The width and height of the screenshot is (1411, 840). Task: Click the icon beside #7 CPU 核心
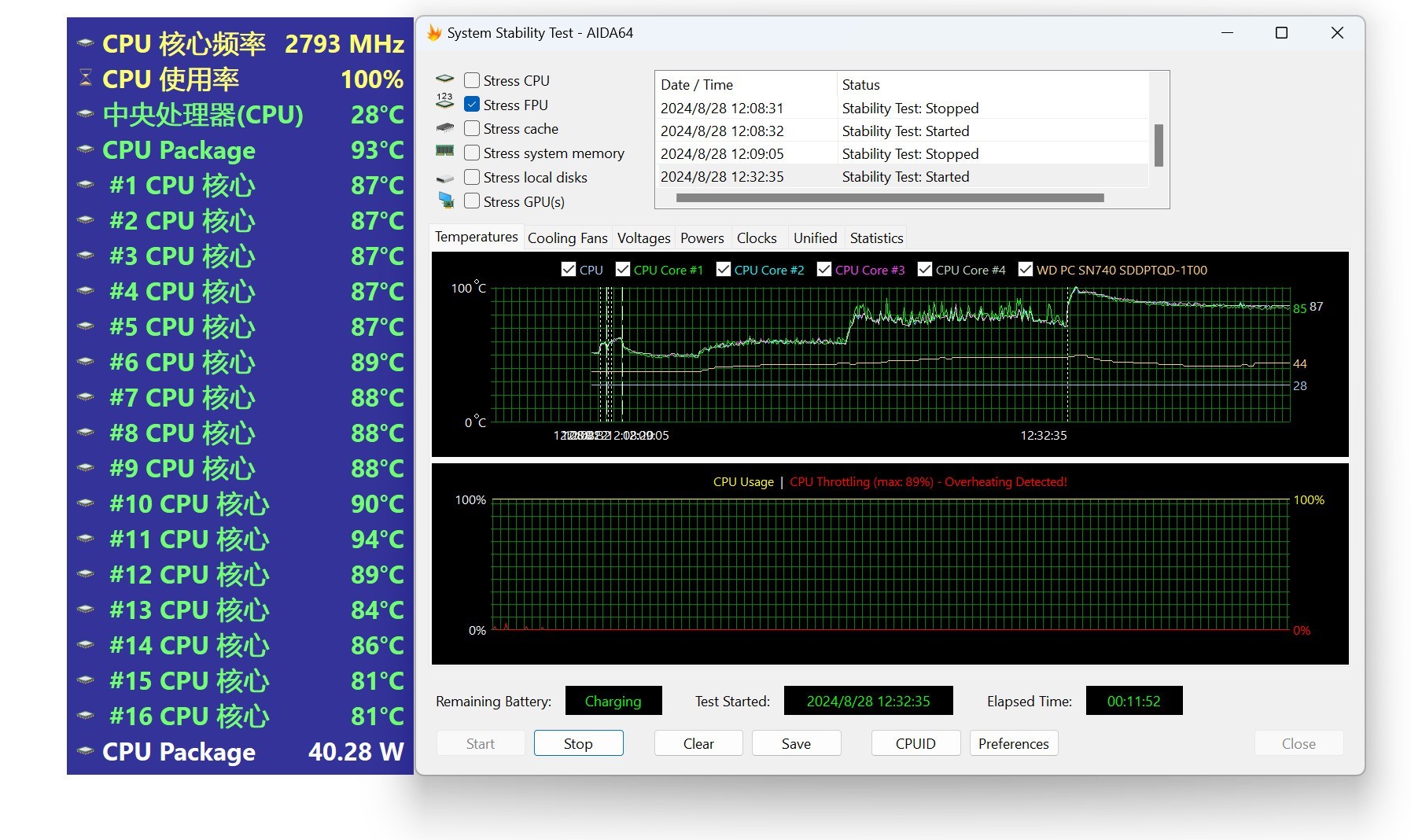click(x=86, y=397)
